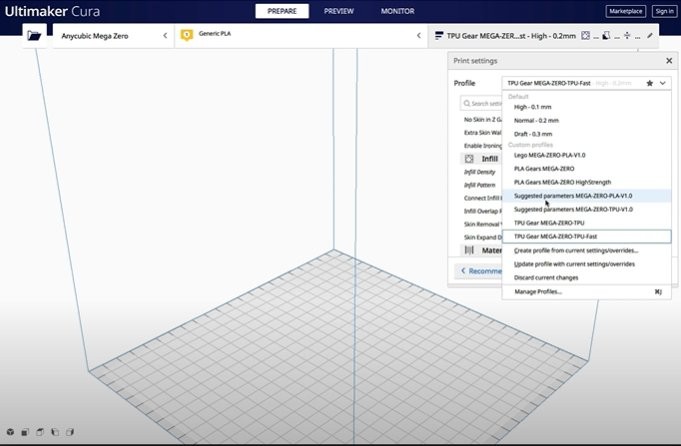The width and height of the screenshot is (681, 446).
Task: Switch to left side view icon
Action: pyautogui.click(x=56, y=433)
